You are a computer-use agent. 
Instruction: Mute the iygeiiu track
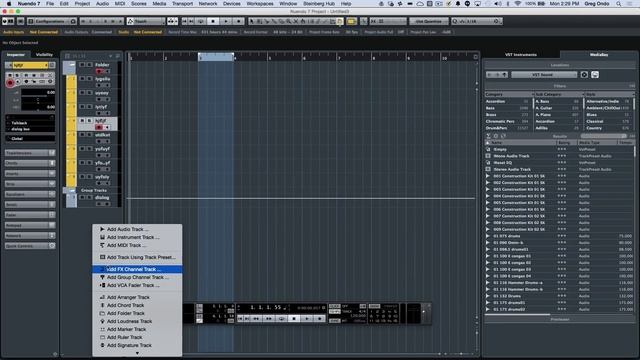82,78
